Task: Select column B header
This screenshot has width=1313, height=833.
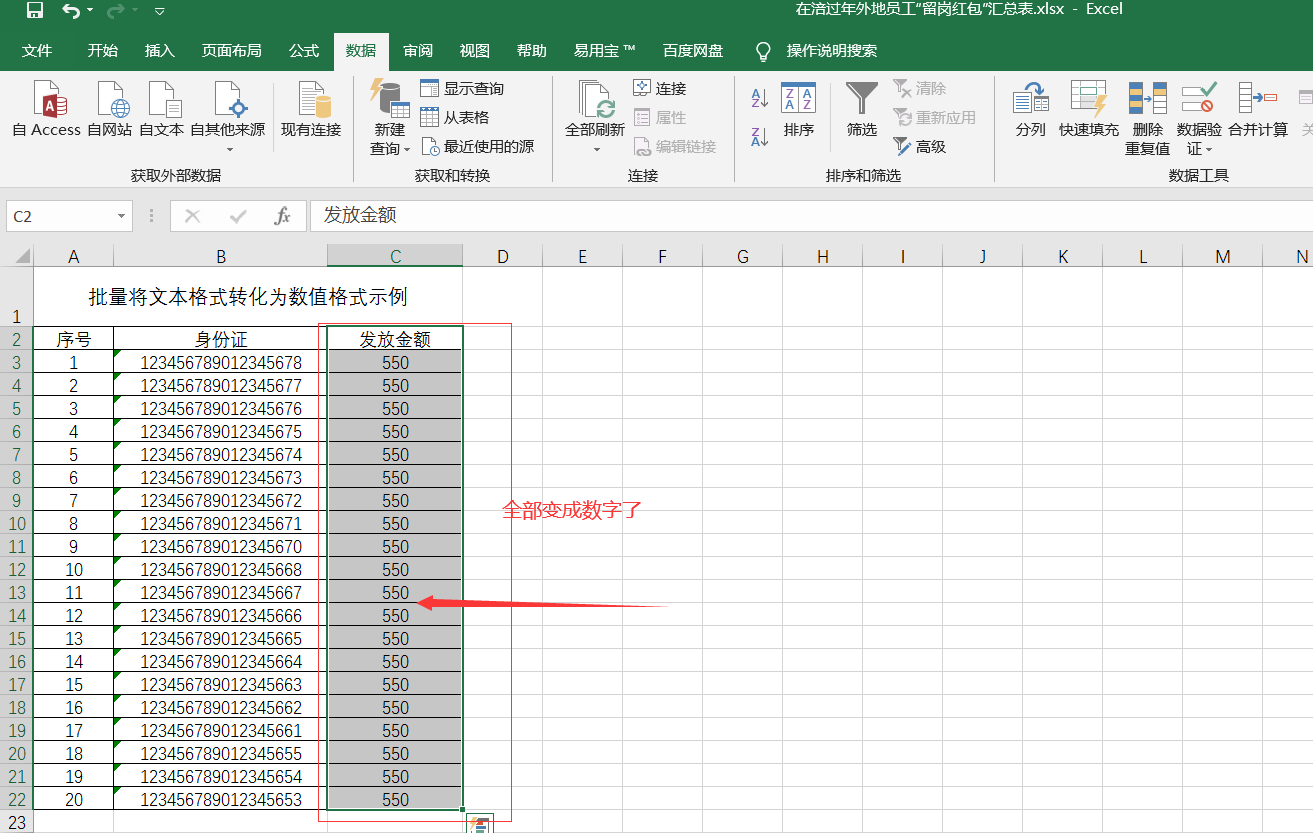Action: click(220, 257)
